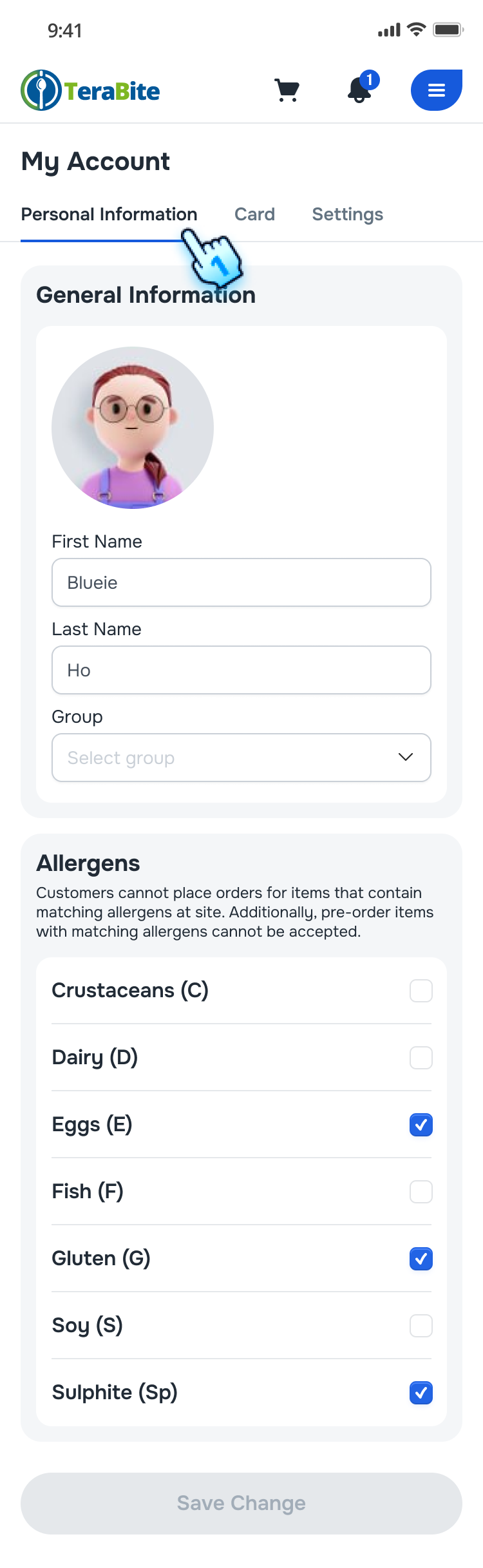Enable the Dairy (D) allergen checkbox
This screenshot has width=483, height=1568.
[421, 1058]
